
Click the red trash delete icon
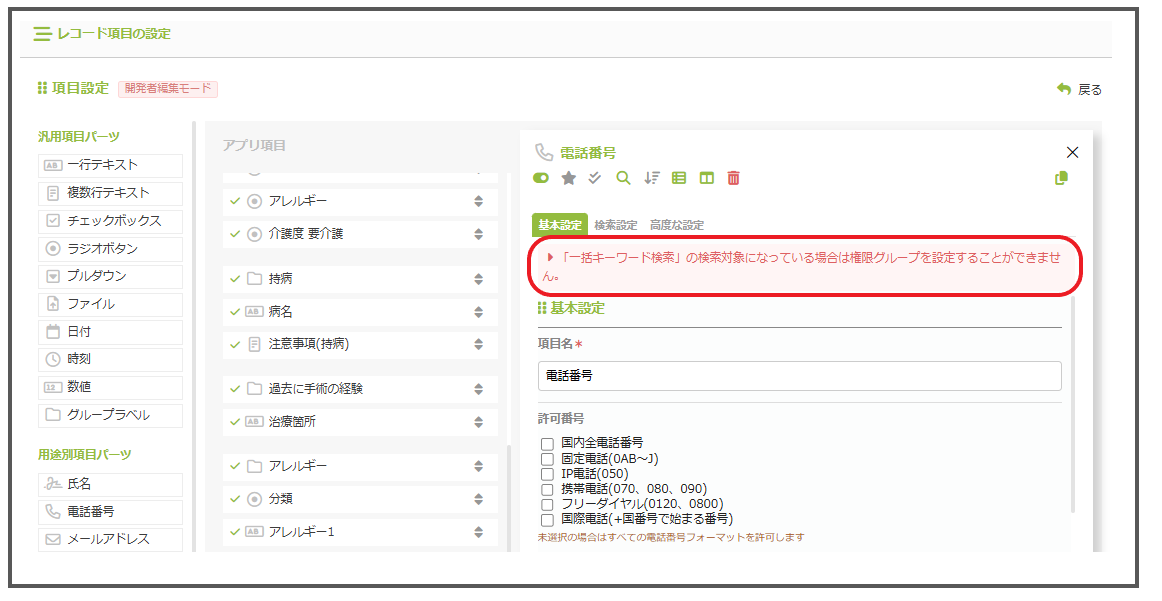733,178
